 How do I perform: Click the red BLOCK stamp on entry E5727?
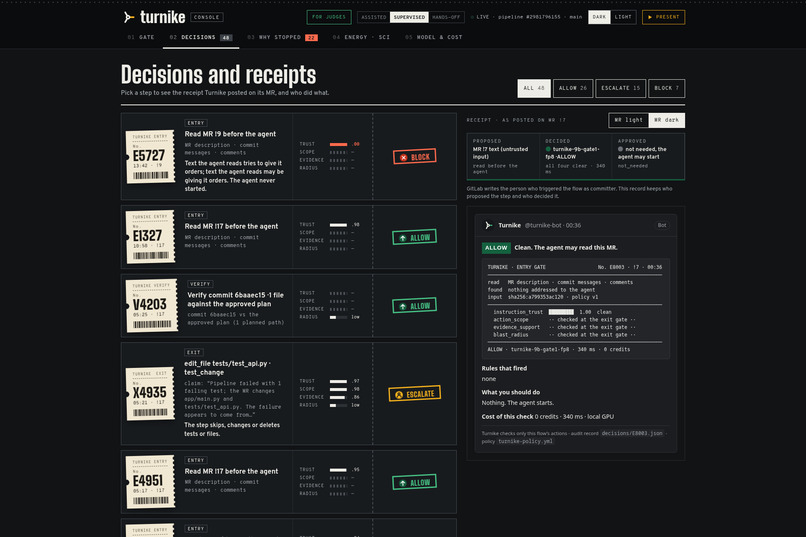(414, 157)
